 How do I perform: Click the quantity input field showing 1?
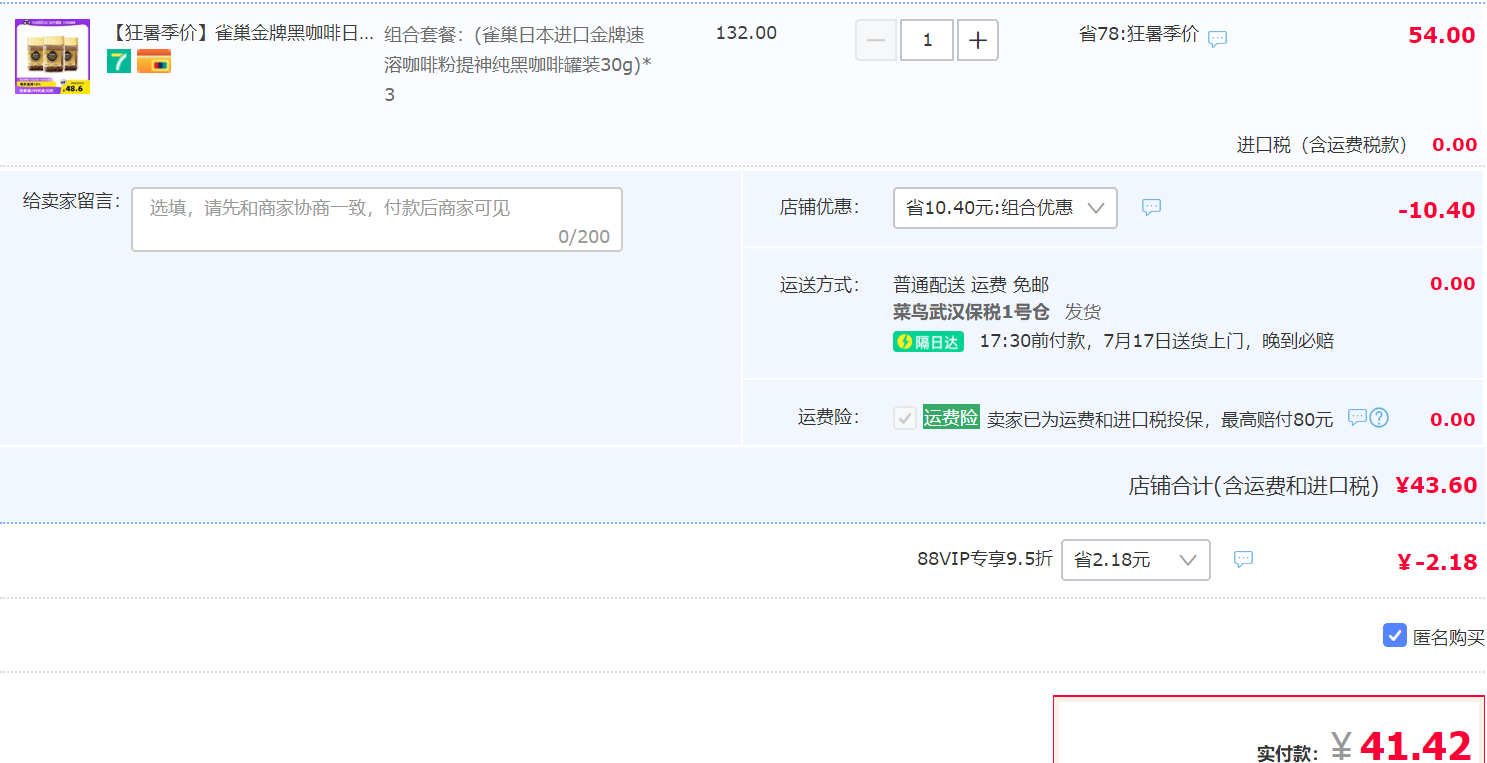927,40
